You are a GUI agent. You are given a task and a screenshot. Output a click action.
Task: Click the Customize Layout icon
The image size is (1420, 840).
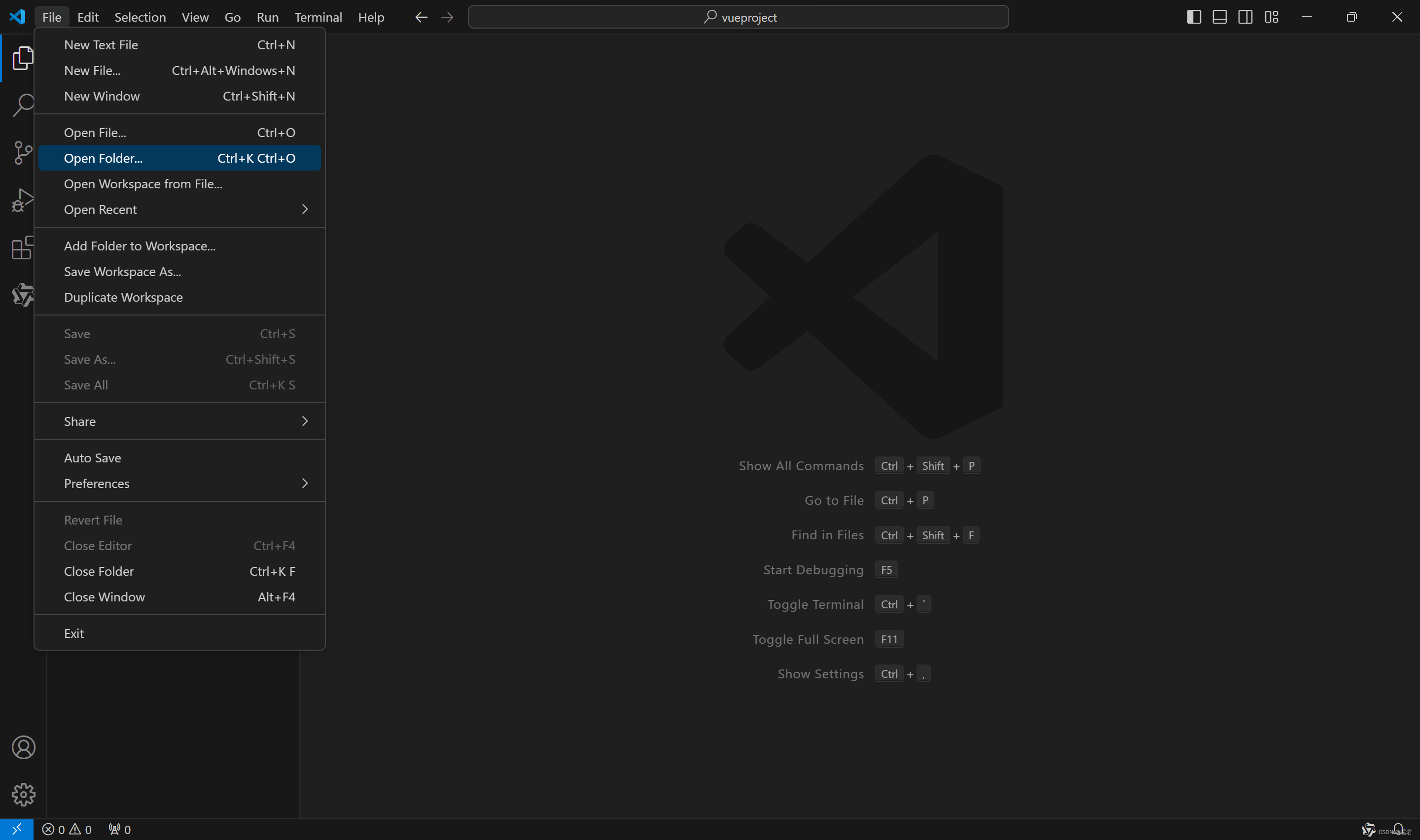[1271, 17]
